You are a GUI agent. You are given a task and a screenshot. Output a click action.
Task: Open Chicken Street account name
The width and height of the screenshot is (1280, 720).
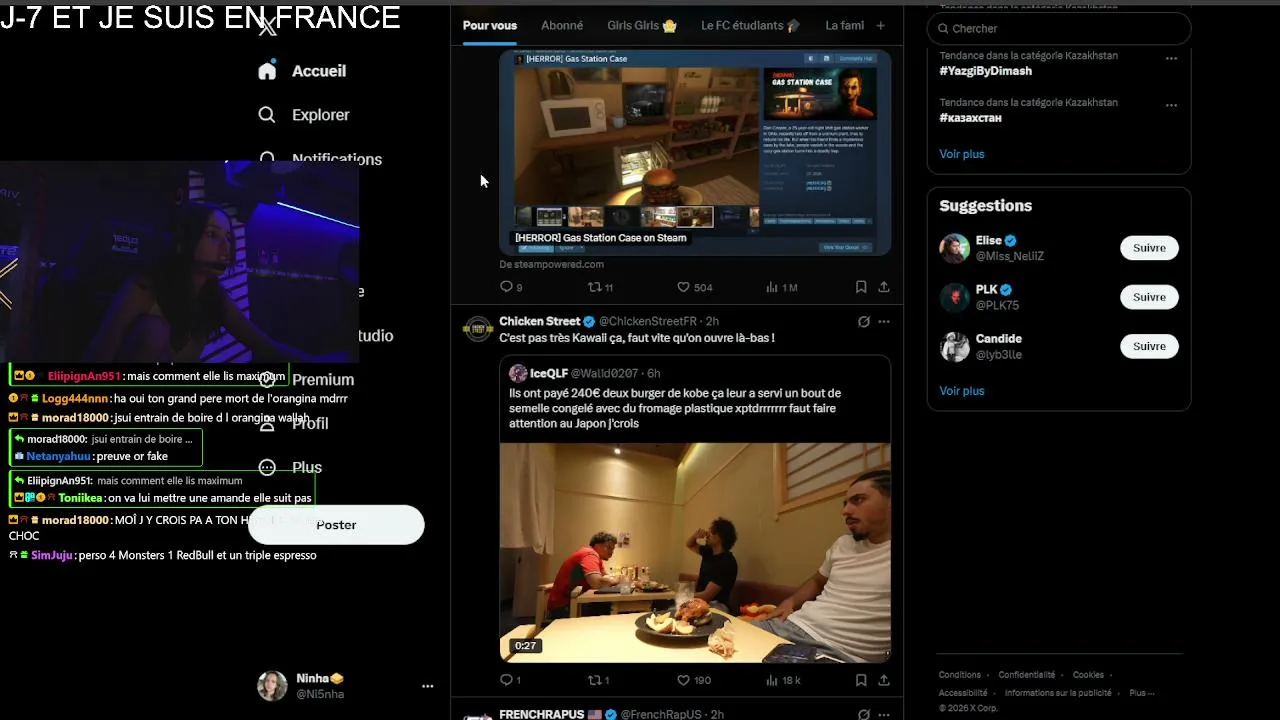tap(540, 321)
